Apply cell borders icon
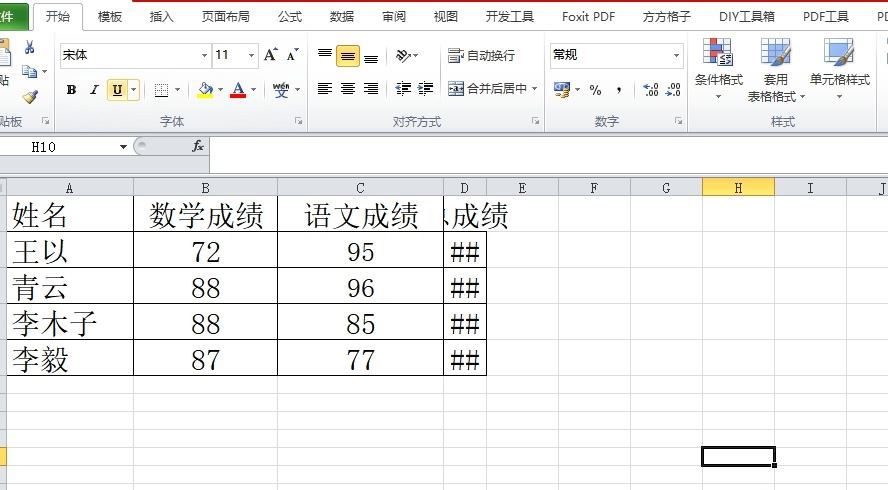The image size is (888, 490). tap(161, 90)
